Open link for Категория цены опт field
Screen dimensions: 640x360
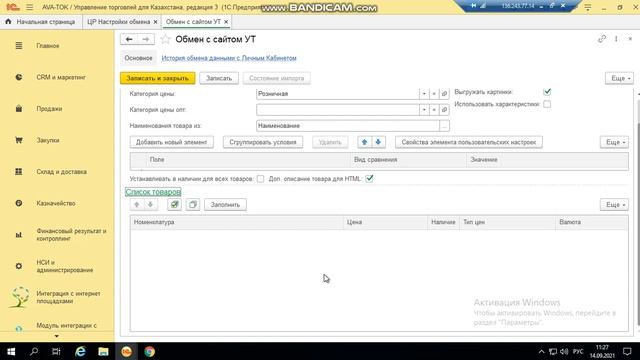click(444, 110)
